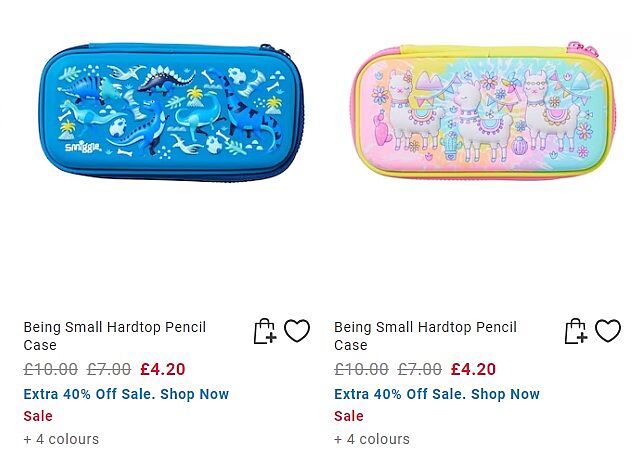Click the £4.20 price of the dinosaur case

pyautogui.click(x=163, y=370)
